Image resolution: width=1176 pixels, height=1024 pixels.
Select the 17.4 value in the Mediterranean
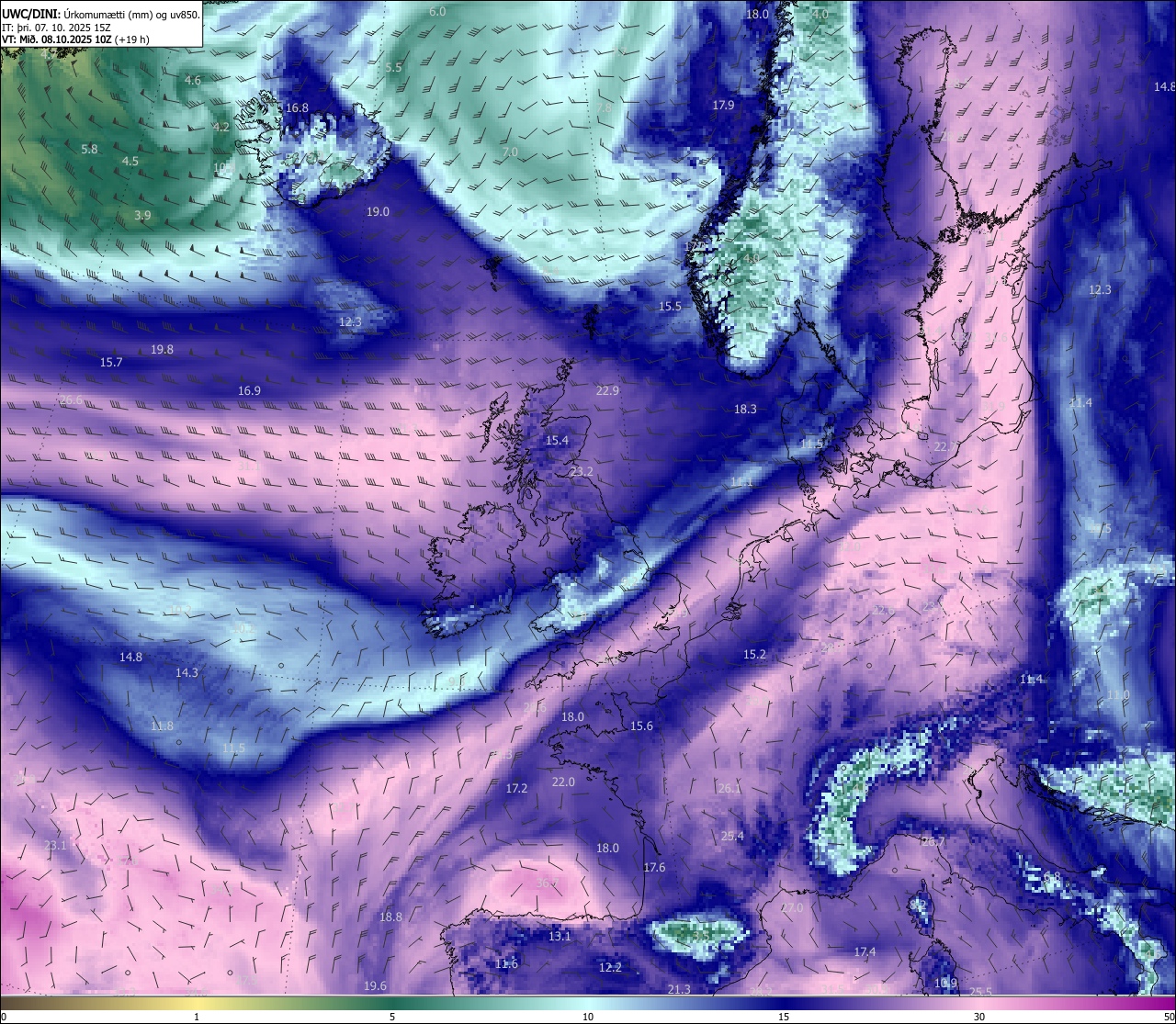coord(865,951)
